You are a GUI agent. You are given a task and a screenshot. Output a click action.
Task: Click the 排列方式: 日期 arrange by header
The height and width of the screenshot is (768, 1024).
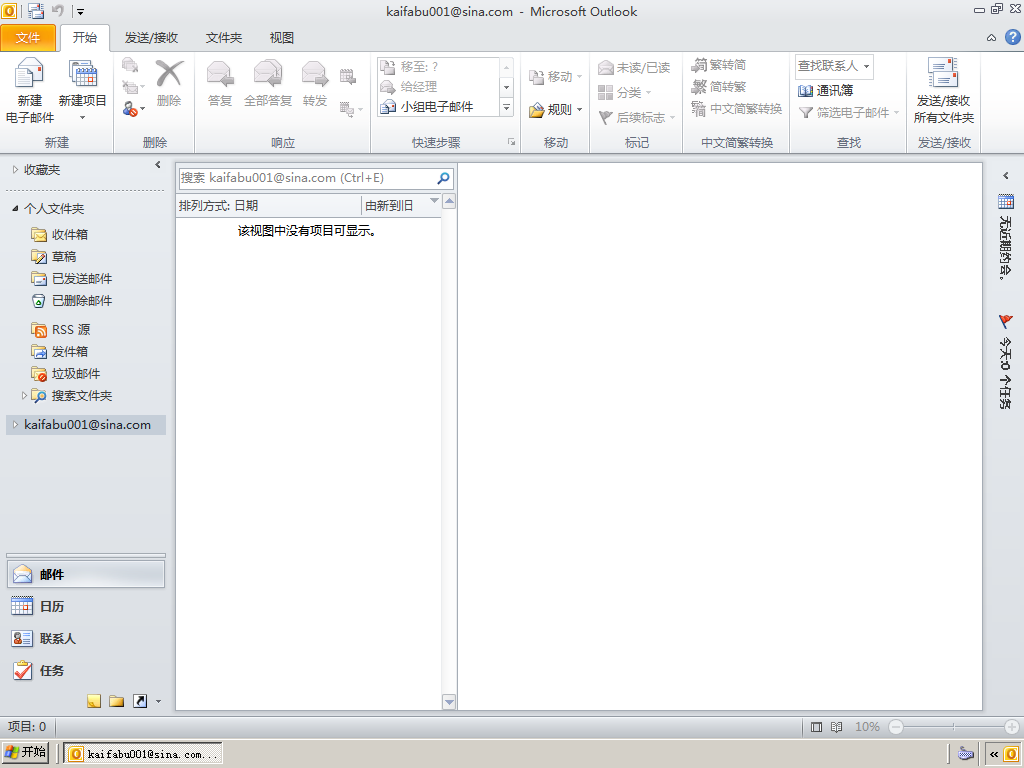click(268, 206)
